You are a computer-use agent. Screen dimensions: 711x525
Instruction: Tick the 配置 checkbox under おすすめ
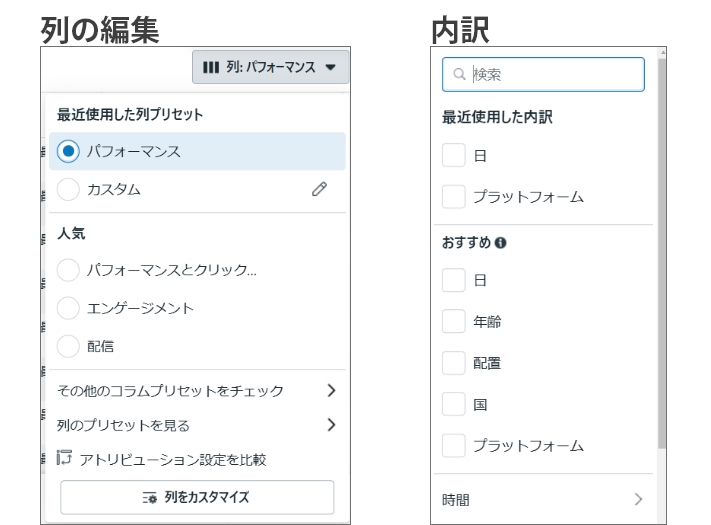point(453,363)
